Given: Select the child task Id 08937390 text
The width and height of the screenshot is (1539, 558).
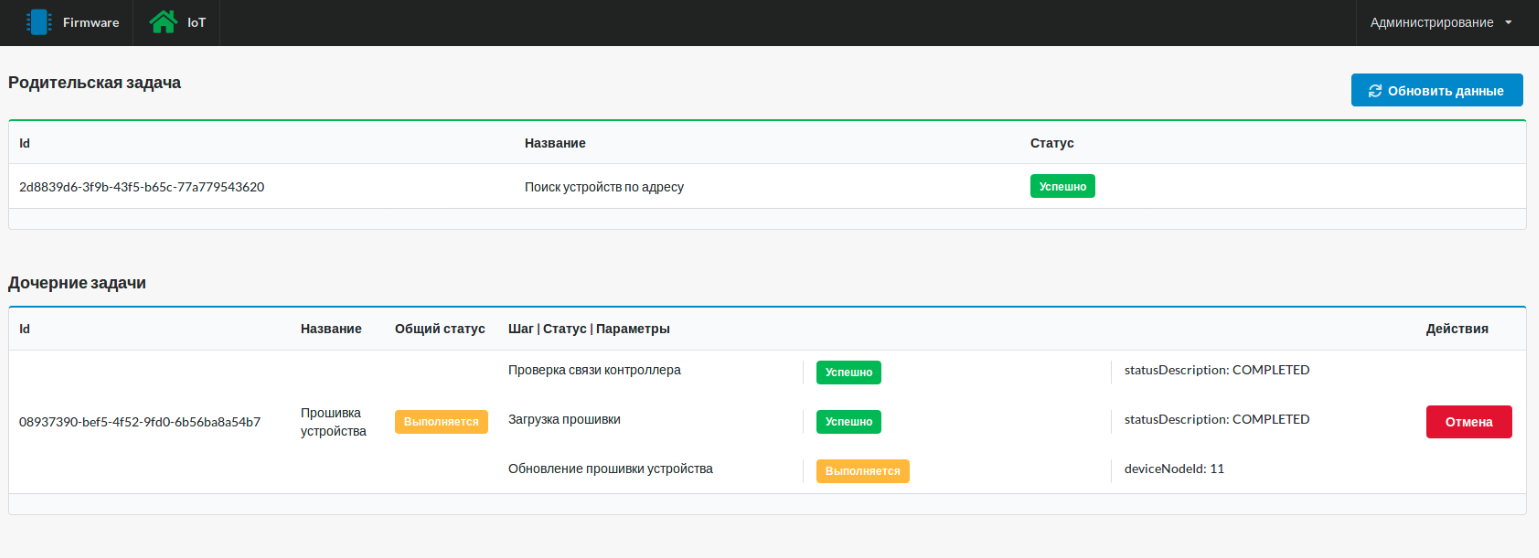Looking at the screenshot, I should coord(140,422).
